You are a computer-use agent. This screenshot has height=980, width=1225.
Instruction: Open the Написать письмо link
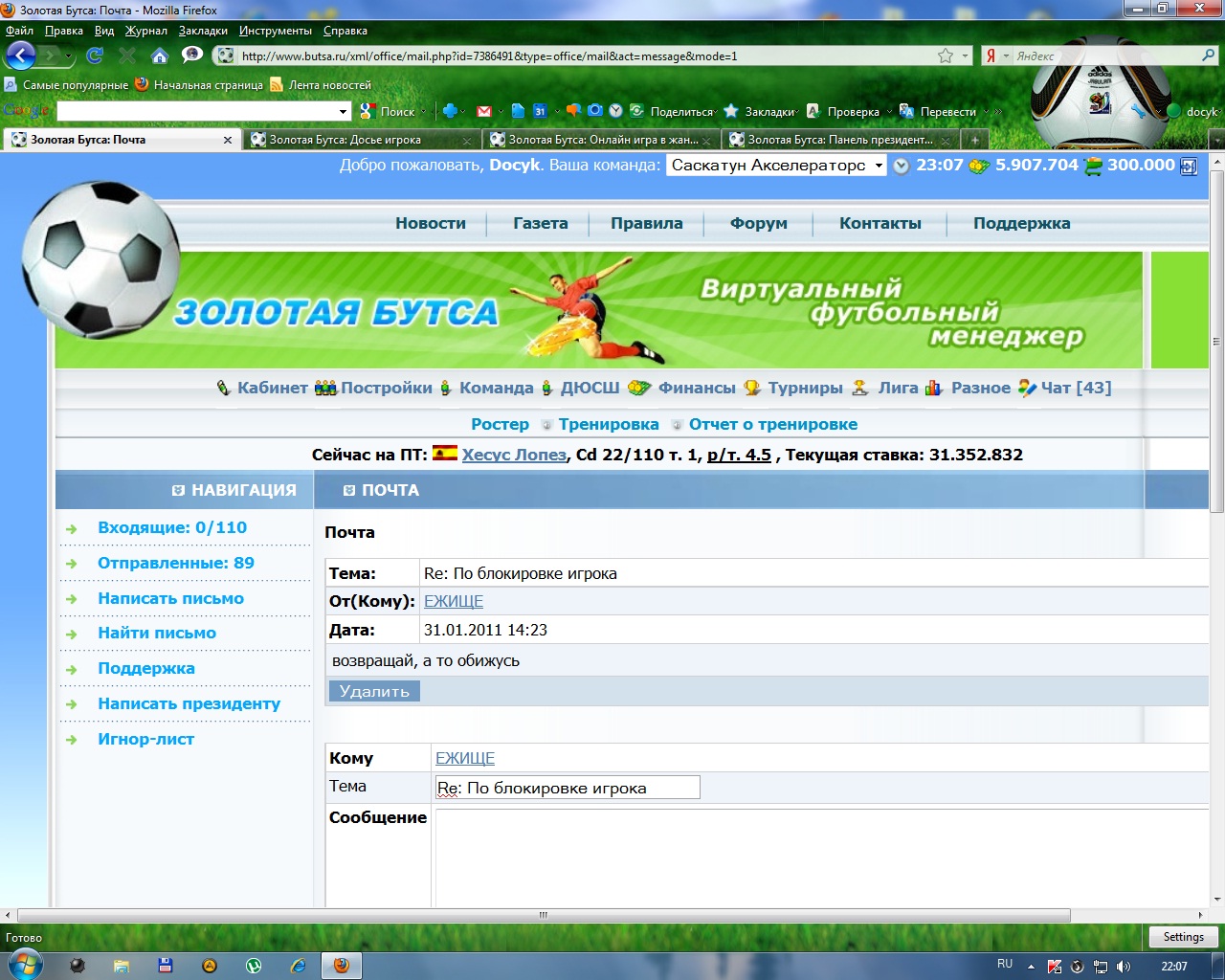[170, 598]
